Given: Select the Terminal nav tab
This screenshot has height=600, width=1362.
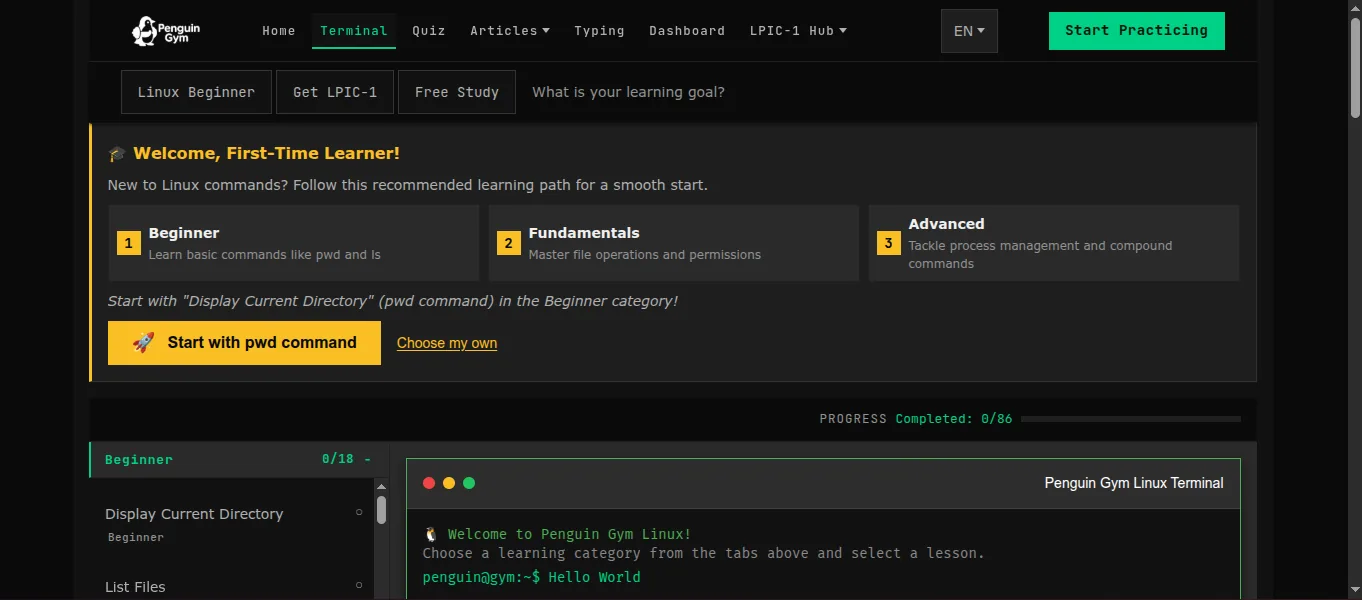Looking at the screenshot, I should (354, 31).
